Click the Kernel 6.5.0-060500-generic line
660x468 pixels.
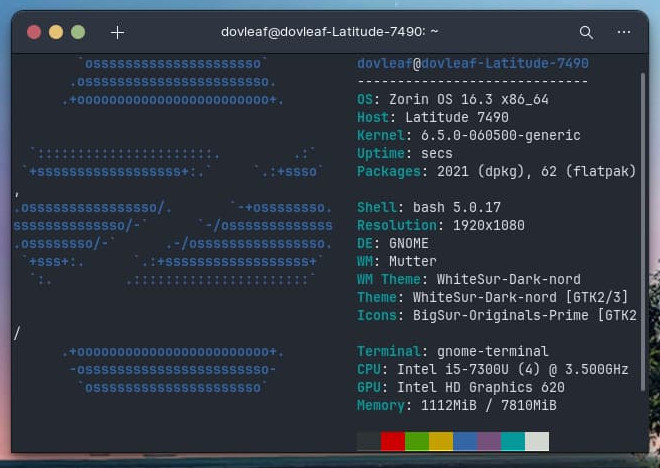[468, 136]
